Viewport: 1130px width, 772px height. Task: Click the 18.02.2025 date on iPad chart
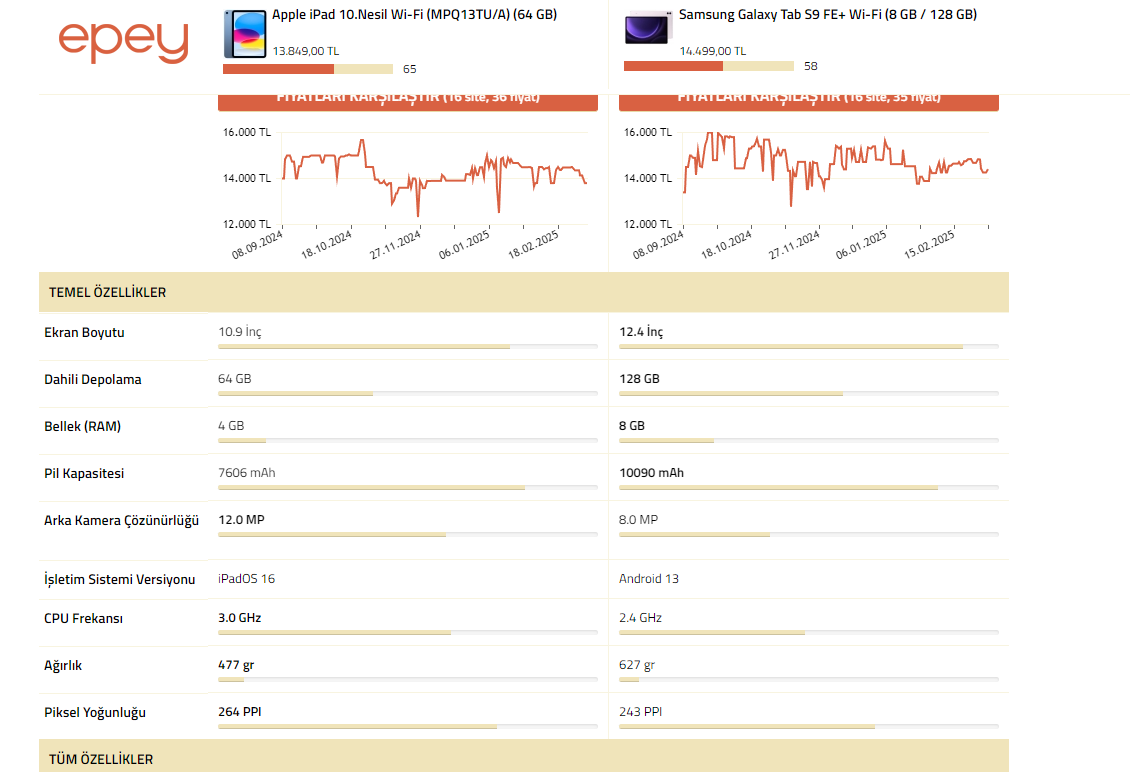click(x=533, y=245)
